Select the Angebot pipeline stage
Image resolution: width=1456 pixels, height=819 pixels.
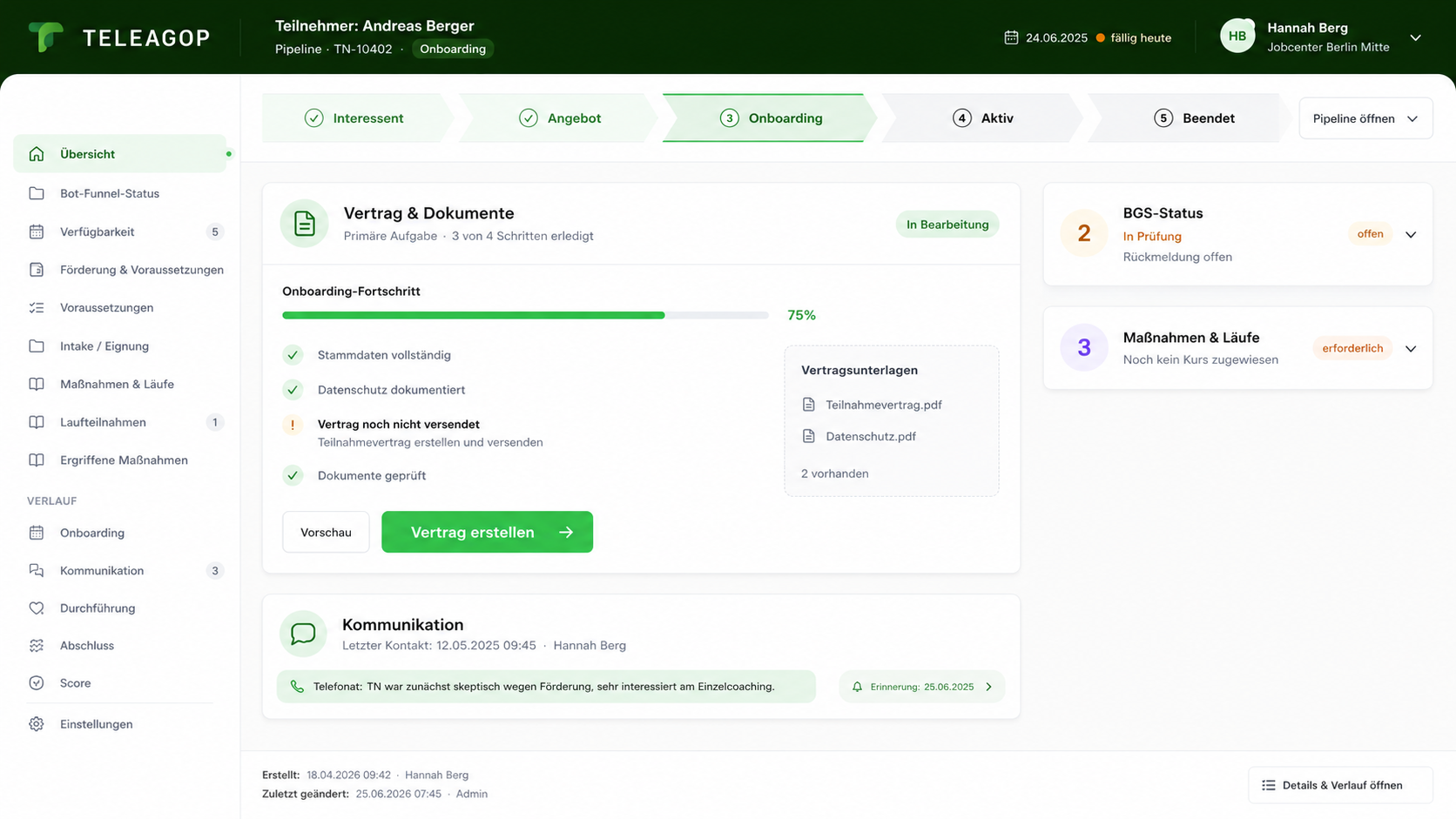pos(561,118)
